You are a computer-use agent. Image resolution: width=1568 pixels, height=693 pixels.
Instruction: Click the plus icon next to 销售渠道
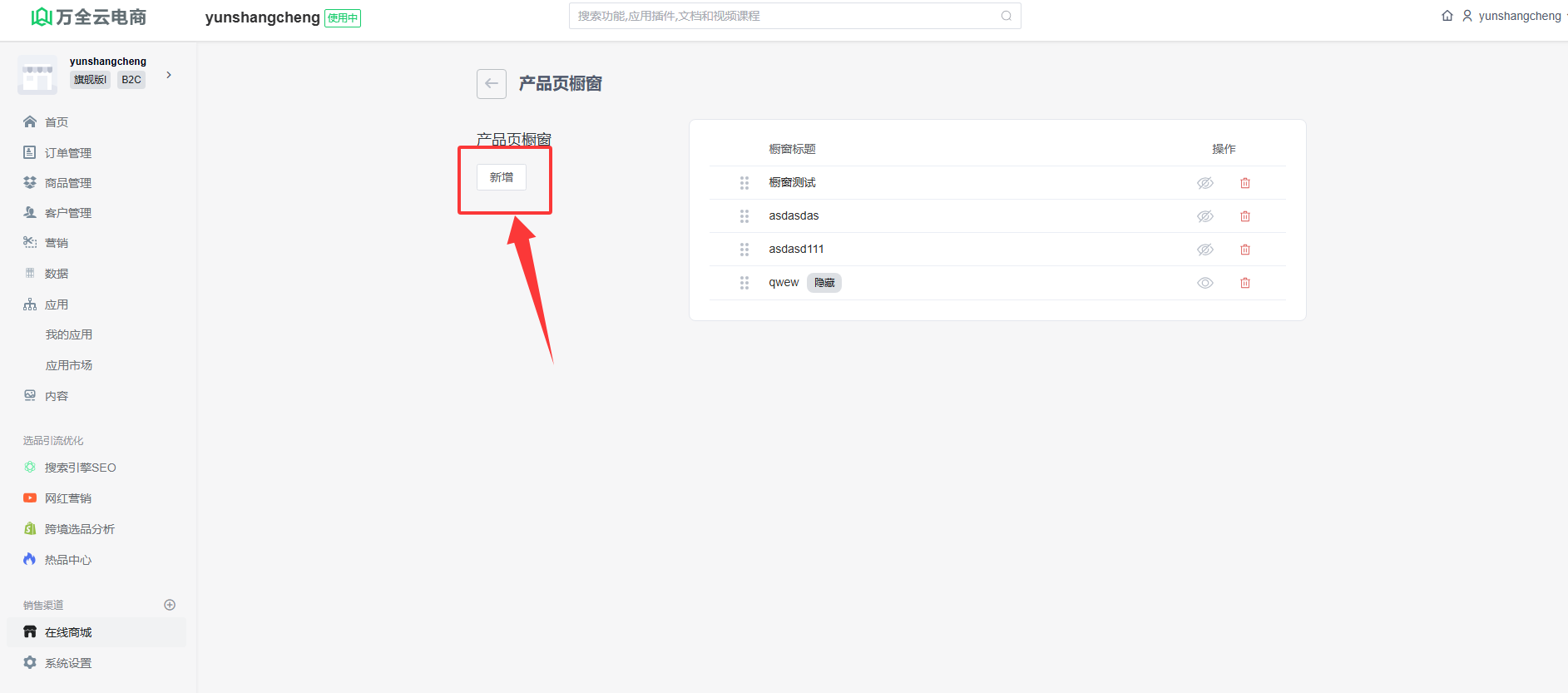(x=170, y=605)
